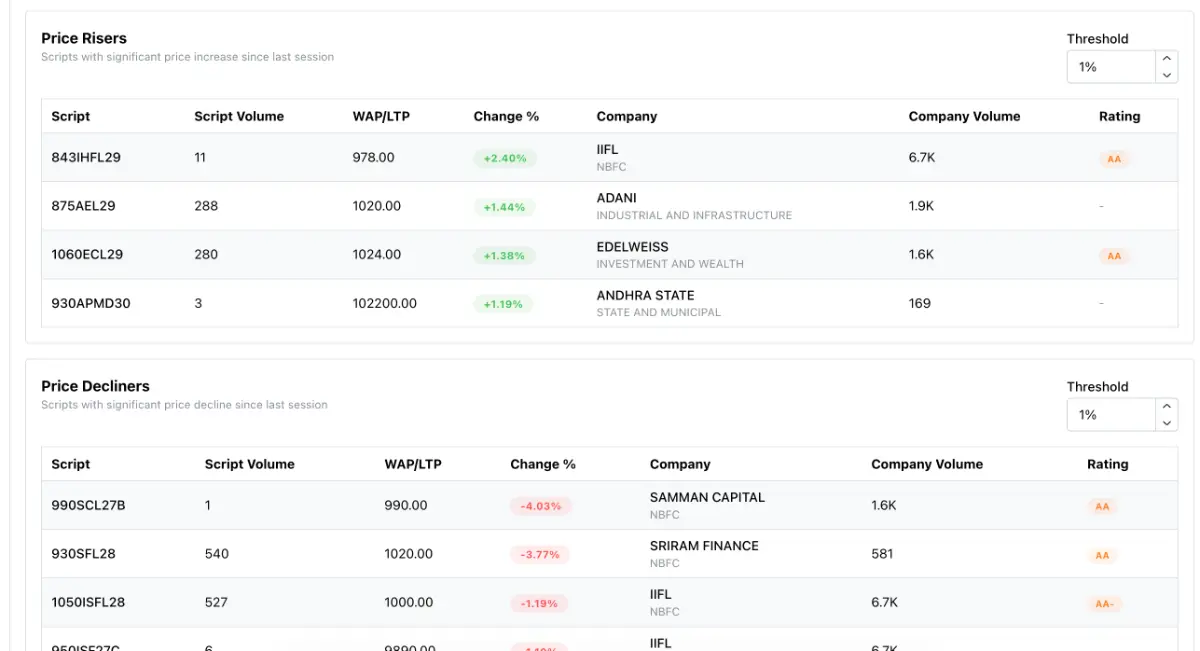Decrease Price Decliners threshold with down arrow

tap(1166, 423)
